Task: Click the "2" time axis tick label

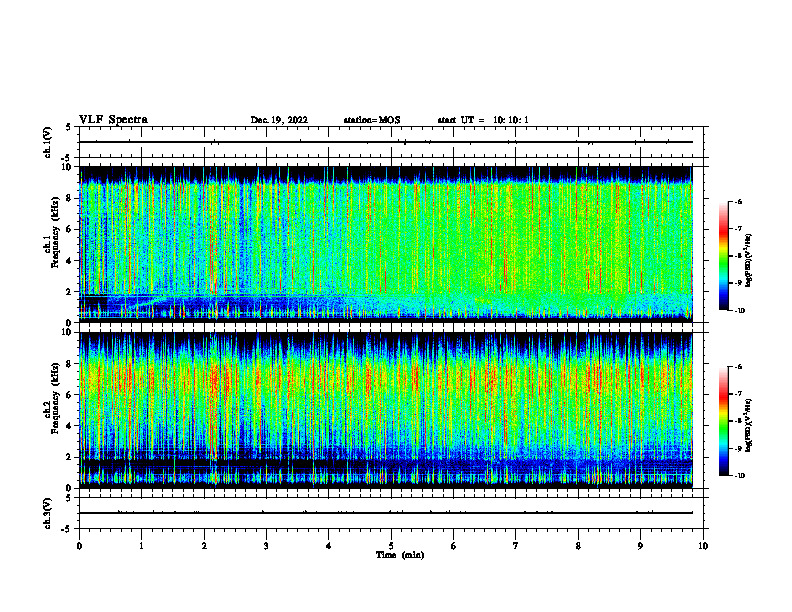Action: [204, 546]
